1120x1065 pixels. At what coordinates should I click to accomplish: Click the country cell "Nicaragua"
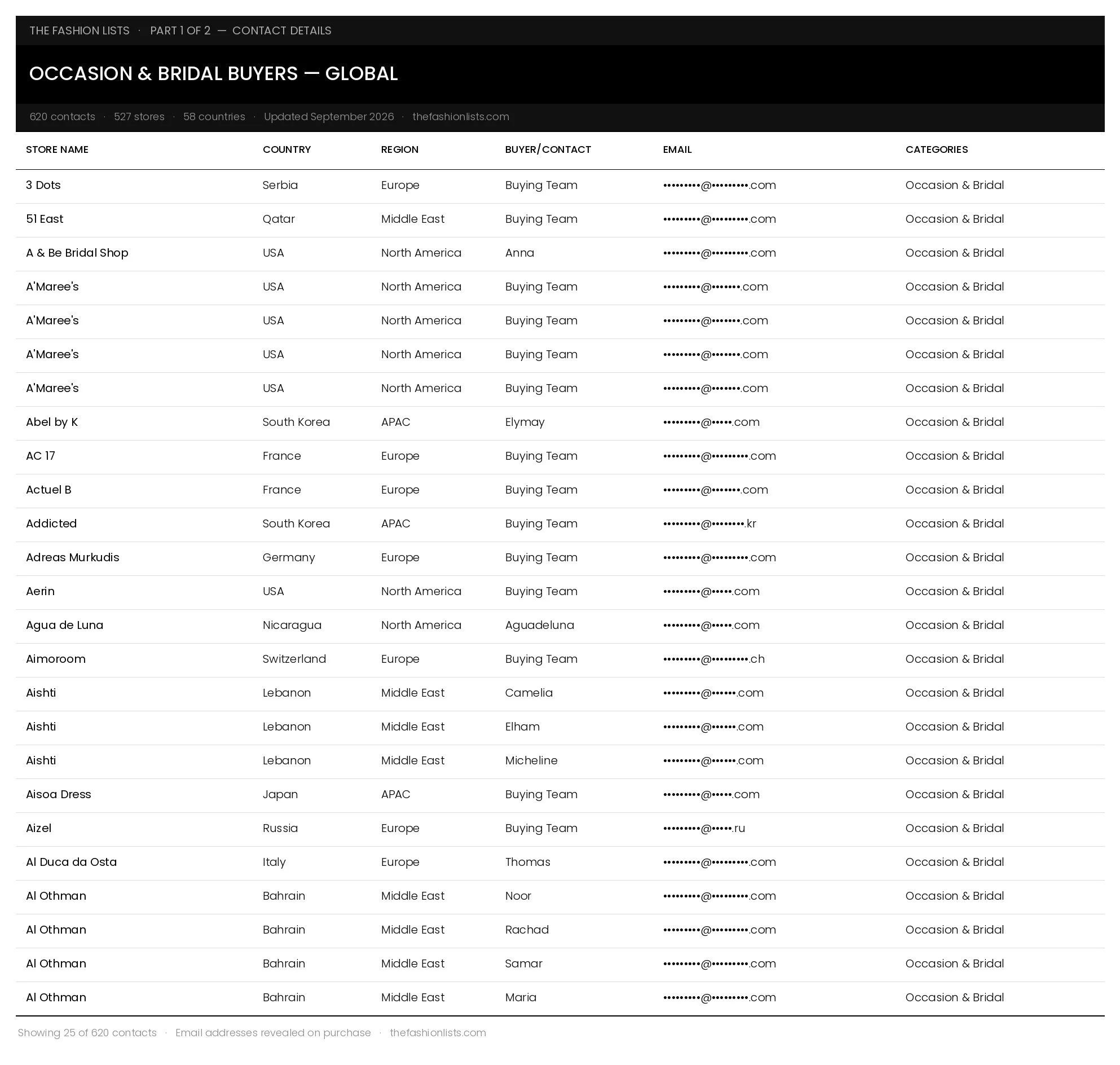(x=292, y=625)
